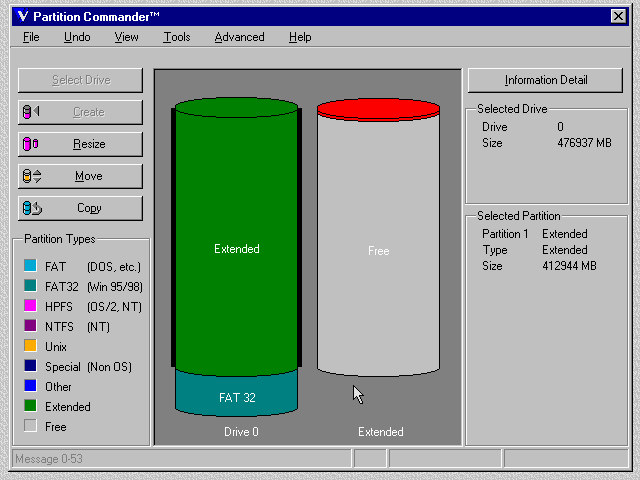Click the Special dark-blue color swatch
Image resolution: width=640 pixels, height=480 pixels.
(30, 365)
